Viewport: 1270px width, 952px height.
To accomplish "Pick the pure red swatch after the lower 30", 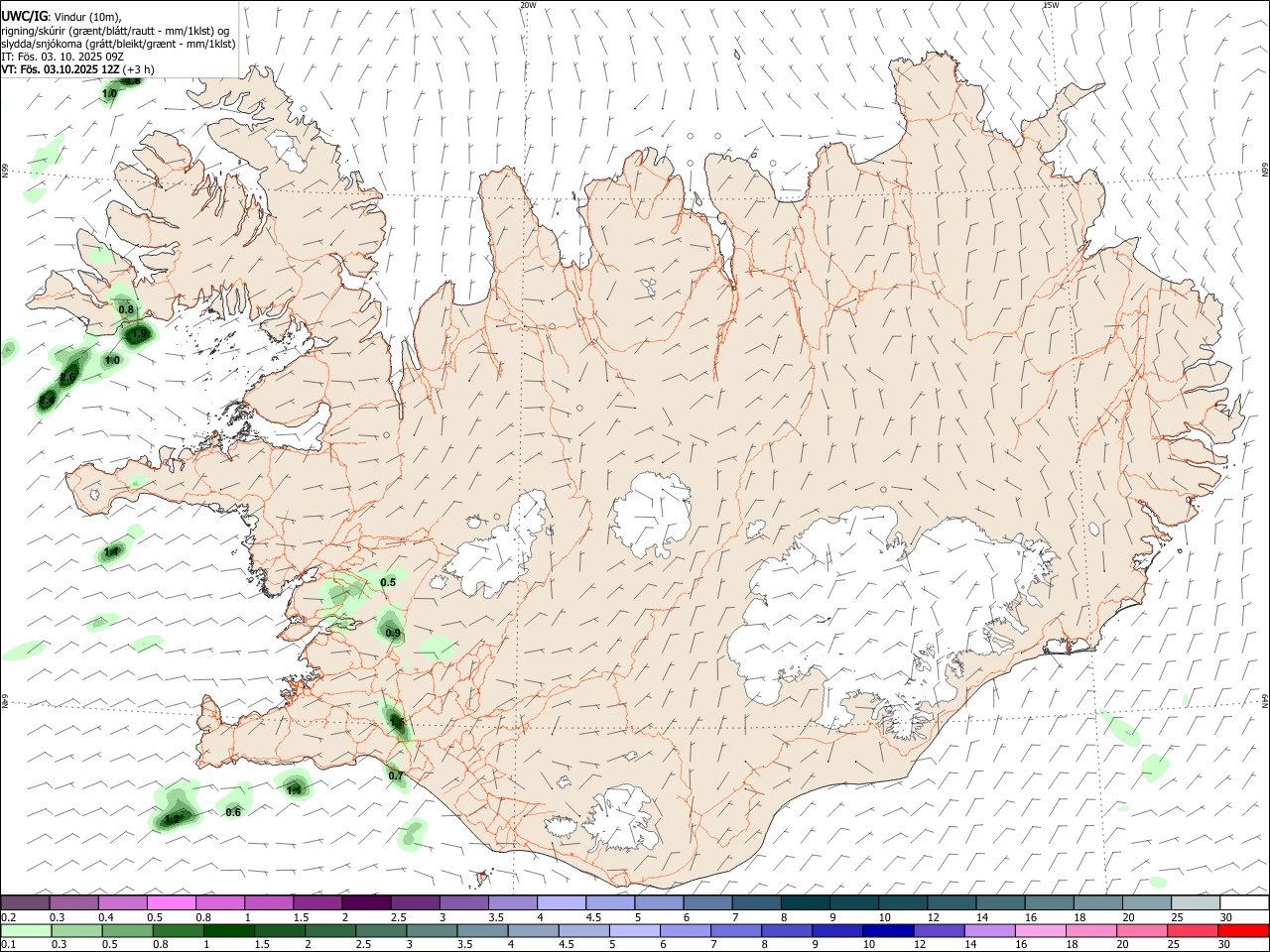I will (x=1242, y=930).
